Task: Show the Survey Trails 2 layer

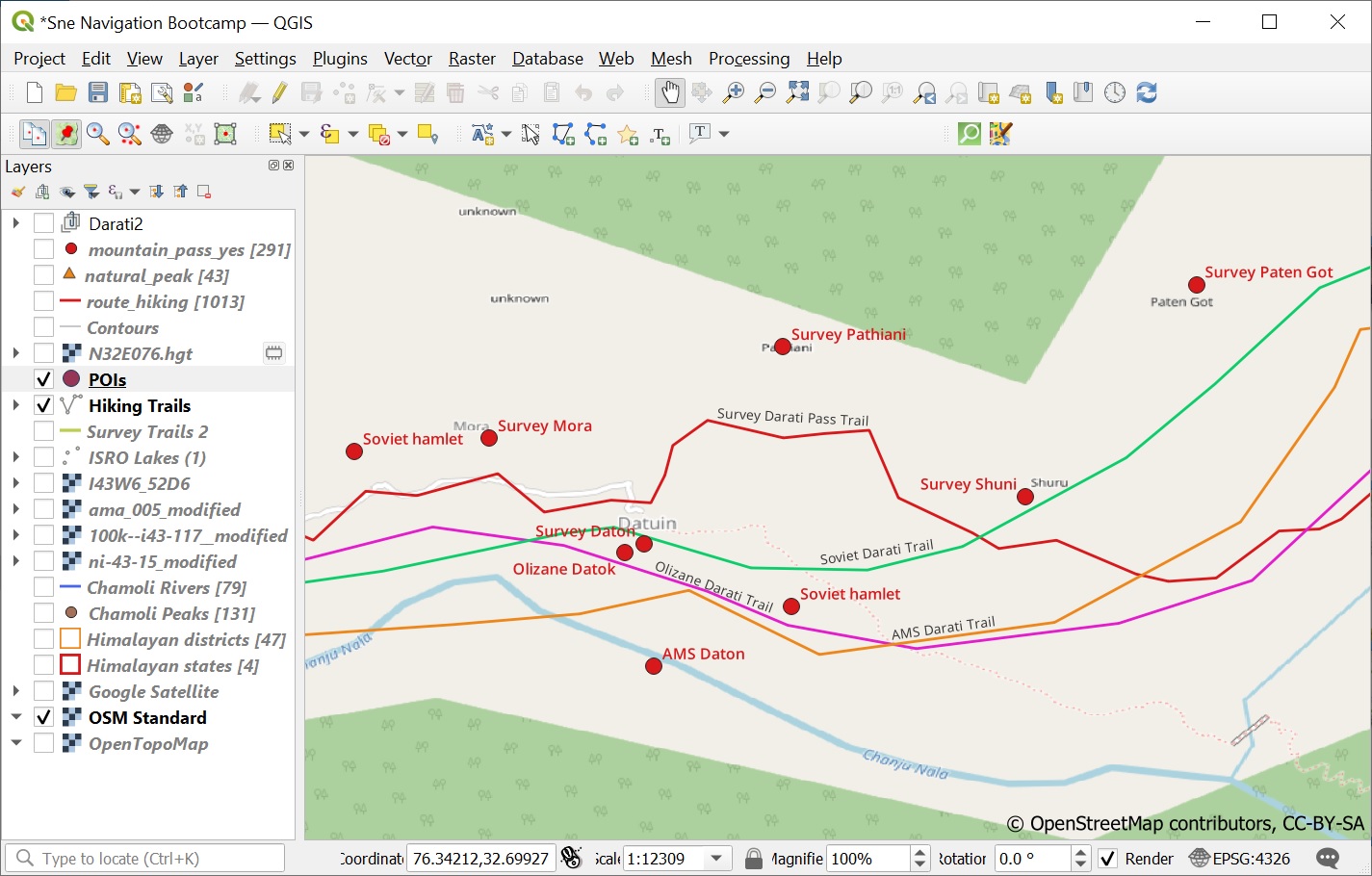Action: [x=43, y=431]
